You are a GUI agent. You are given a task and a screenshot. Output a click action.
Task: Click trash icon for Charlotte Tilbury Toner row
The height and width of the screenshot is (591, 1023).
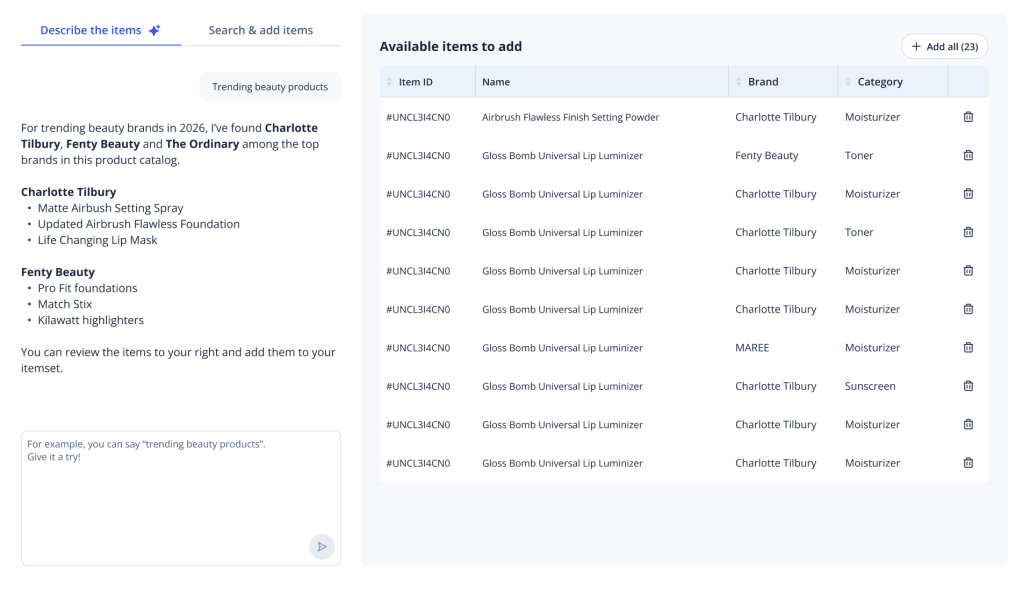click(x=968, y=232)
